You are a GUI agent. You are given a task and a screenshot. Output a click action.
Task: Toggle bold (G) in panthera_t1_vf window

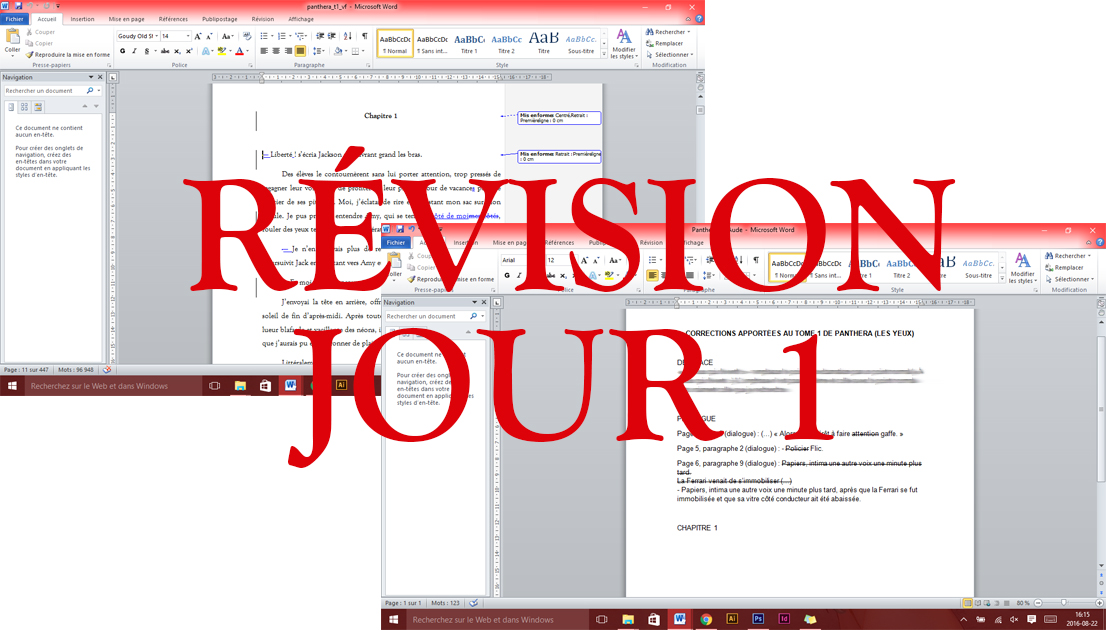pyautogui.click(x=123, y=51)
